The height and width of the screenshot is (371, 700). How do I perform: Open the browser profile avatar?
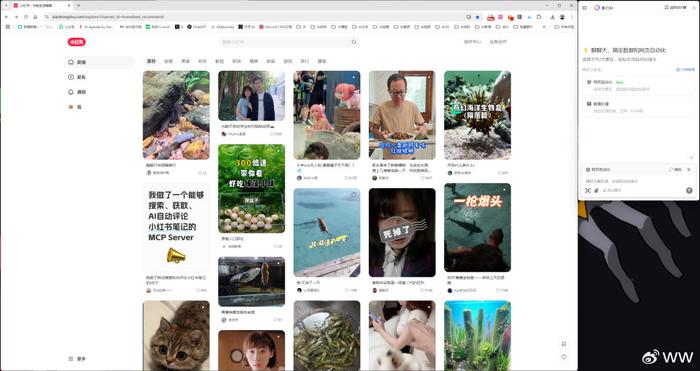click(562, 17)
